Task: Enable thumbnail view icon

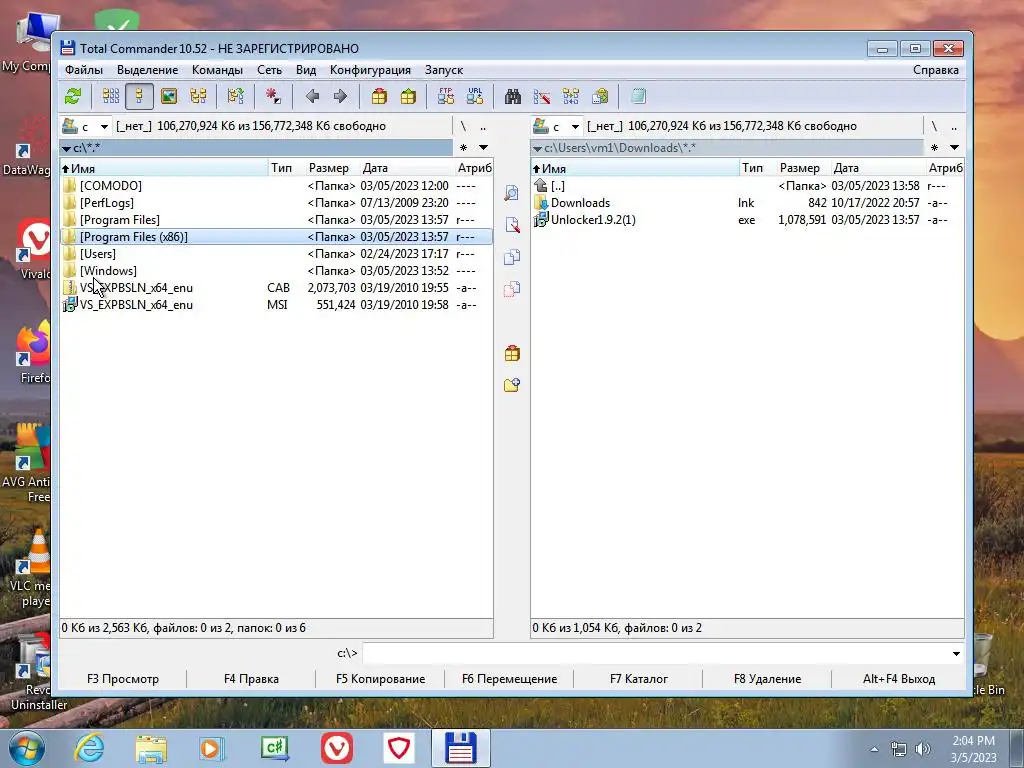Action: point(168,97)
